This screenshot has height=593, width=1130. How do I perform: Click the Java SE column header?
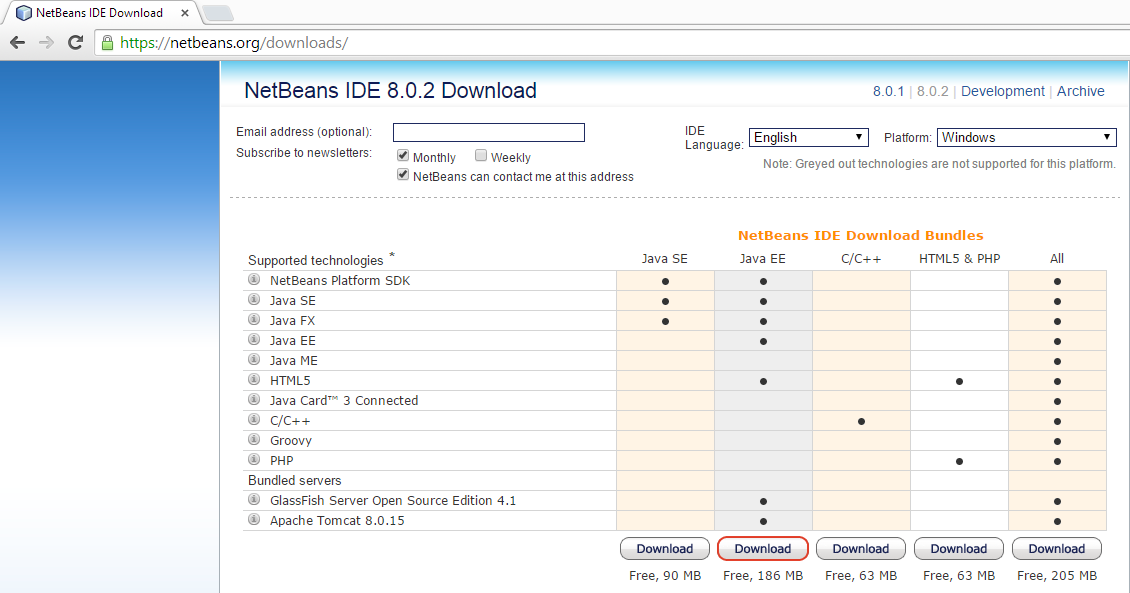coord(664,259)
